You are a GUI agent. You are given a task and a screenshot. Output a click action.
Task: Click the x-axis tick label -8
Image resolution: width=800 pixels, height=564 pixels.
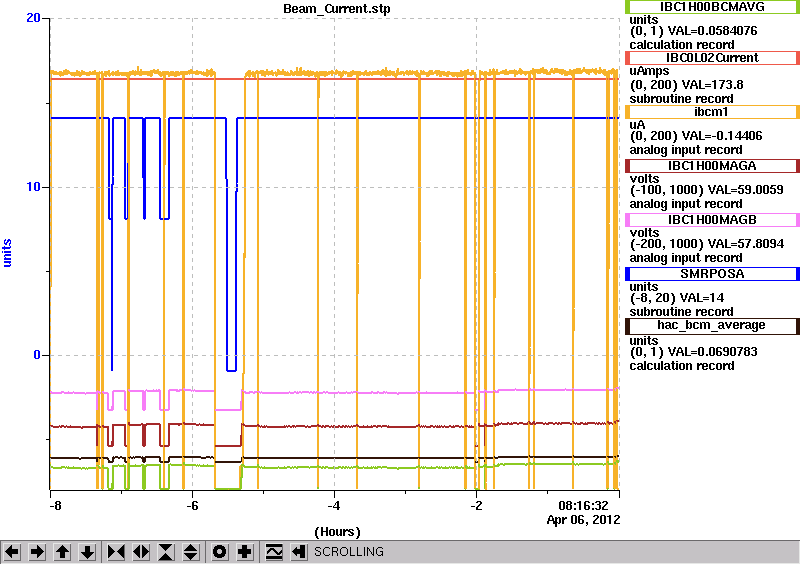(x=55, y=506)
